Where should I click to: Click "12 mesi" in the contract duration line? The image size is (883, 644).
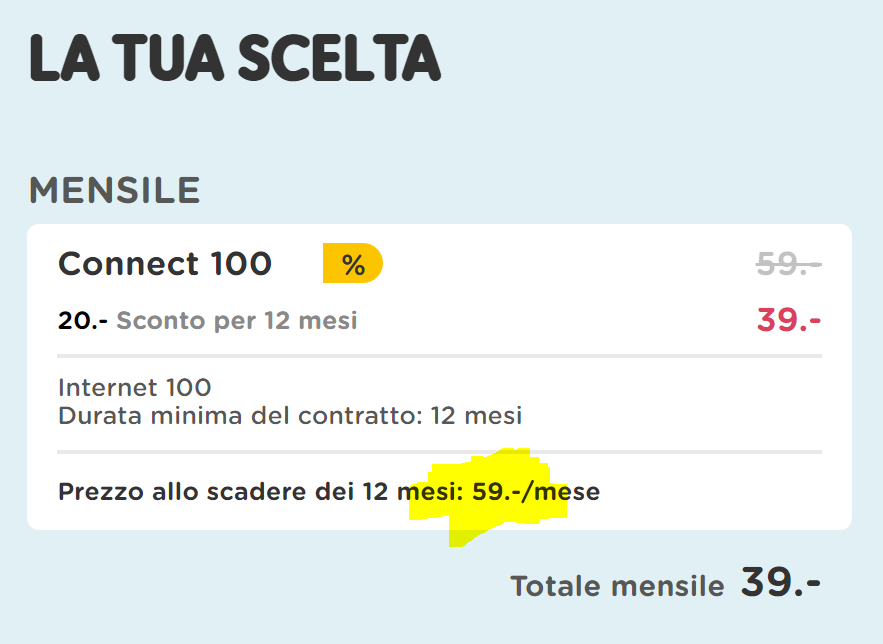(x=476, y=415)
